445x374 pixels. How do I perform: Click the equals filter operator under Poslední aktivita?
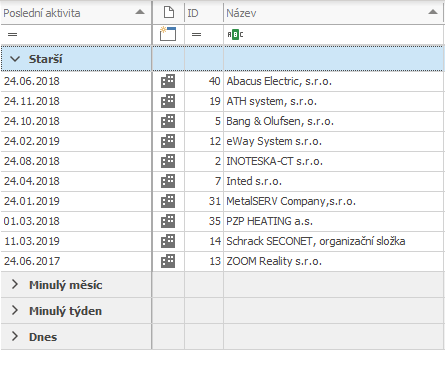coord(13,34)
